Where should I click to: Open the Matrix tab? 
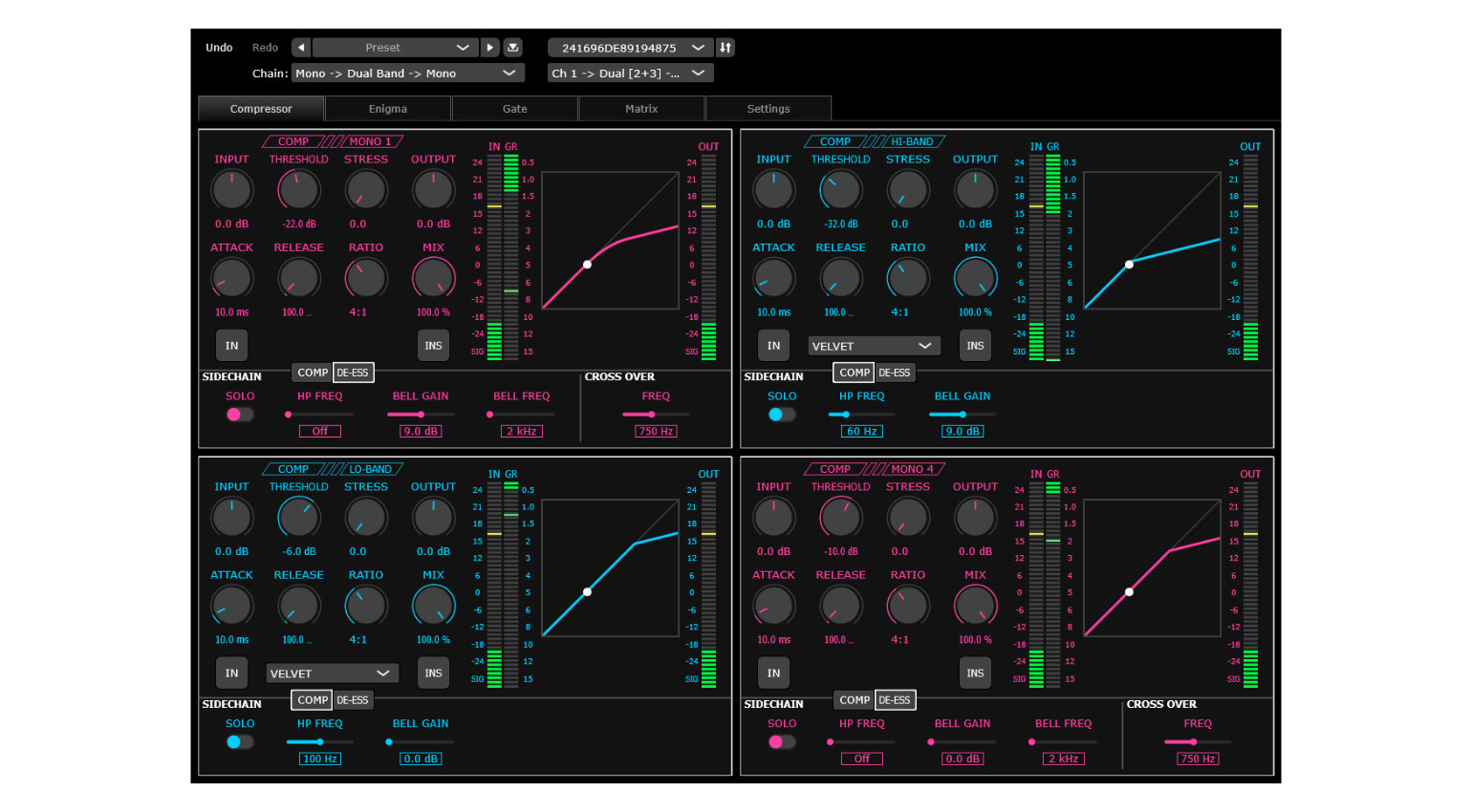641,109
